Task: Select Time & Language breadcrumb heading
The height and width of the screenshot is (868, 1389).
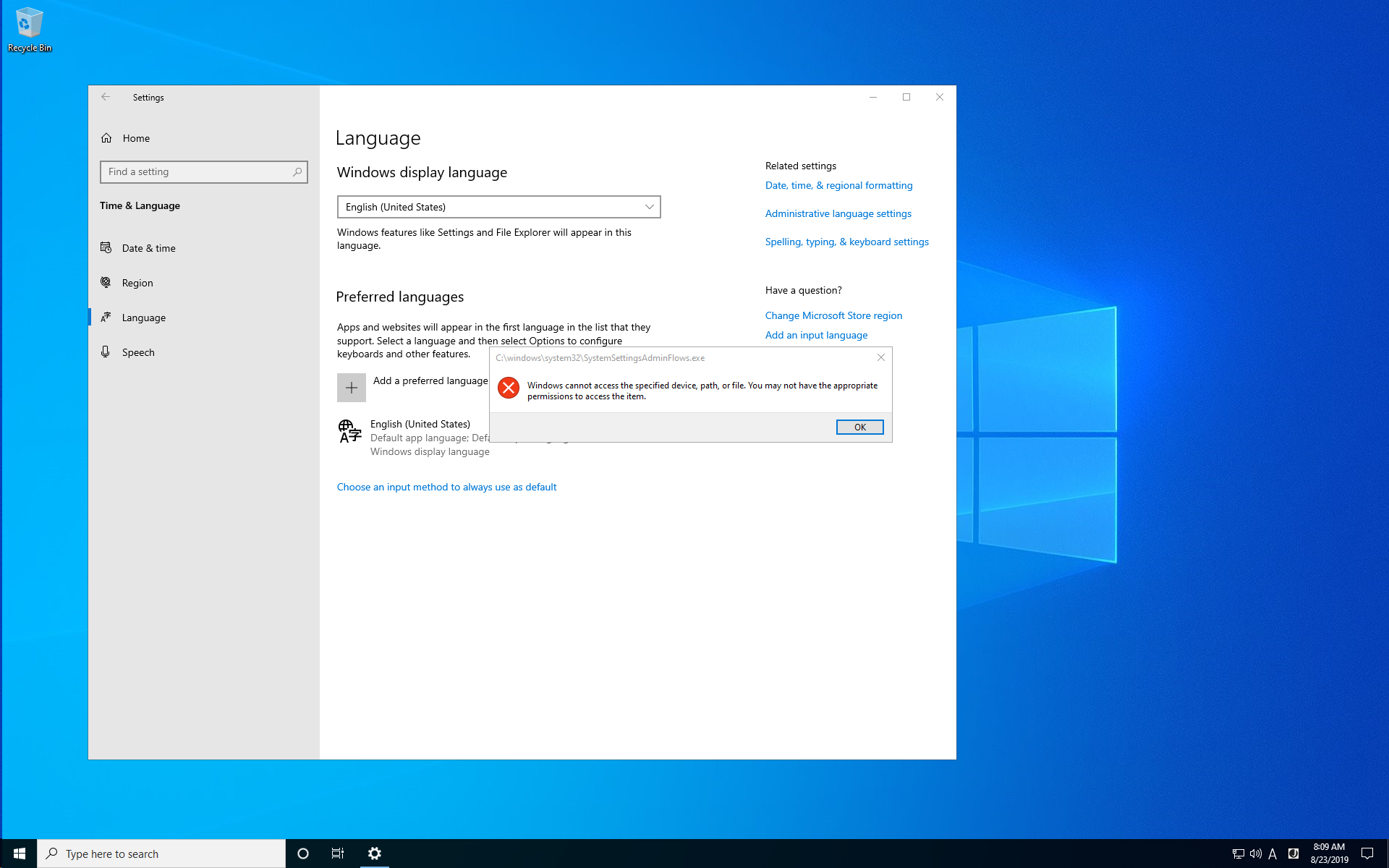Action: click(x=140, y=205)
